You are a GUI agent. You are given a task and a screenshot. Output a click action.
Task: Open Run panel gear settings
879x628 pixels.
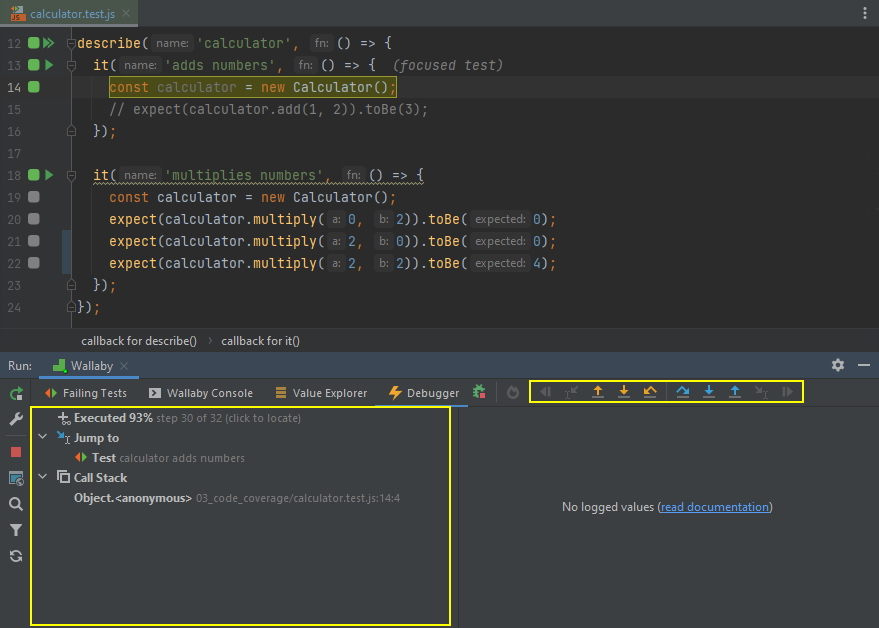[x=838, y=365]
